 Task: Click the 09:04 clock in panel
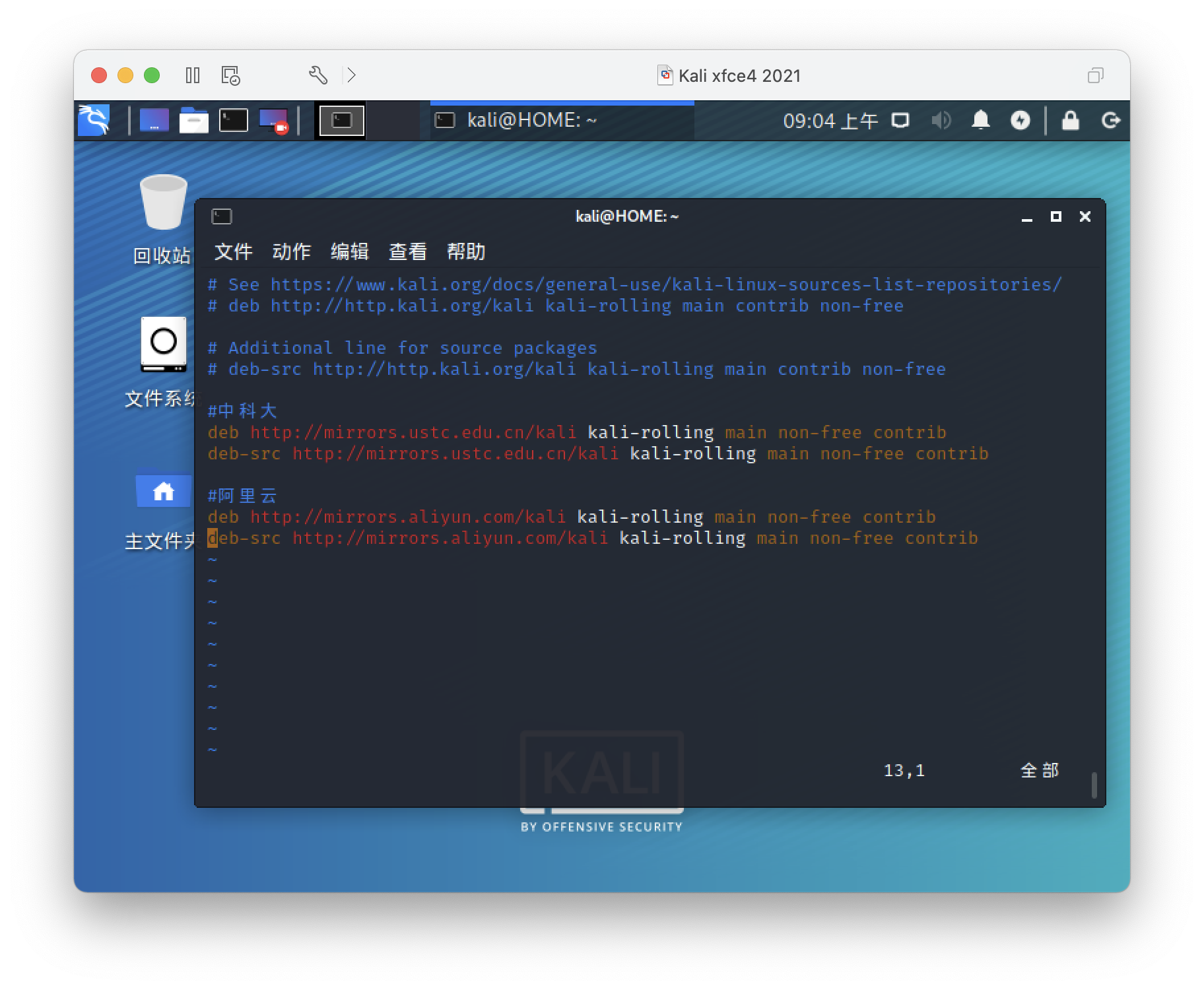pos(830,121)
